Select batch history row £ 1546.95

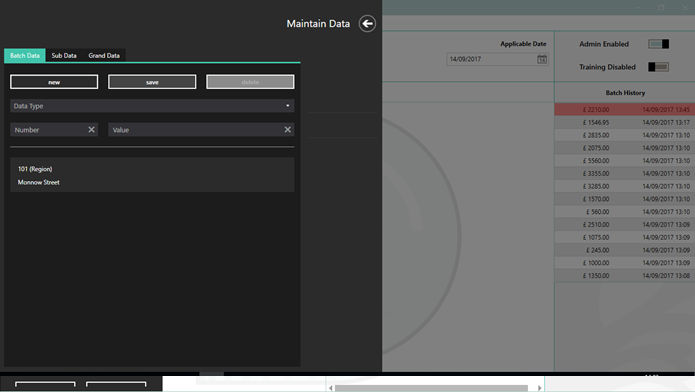pos(625,122)
